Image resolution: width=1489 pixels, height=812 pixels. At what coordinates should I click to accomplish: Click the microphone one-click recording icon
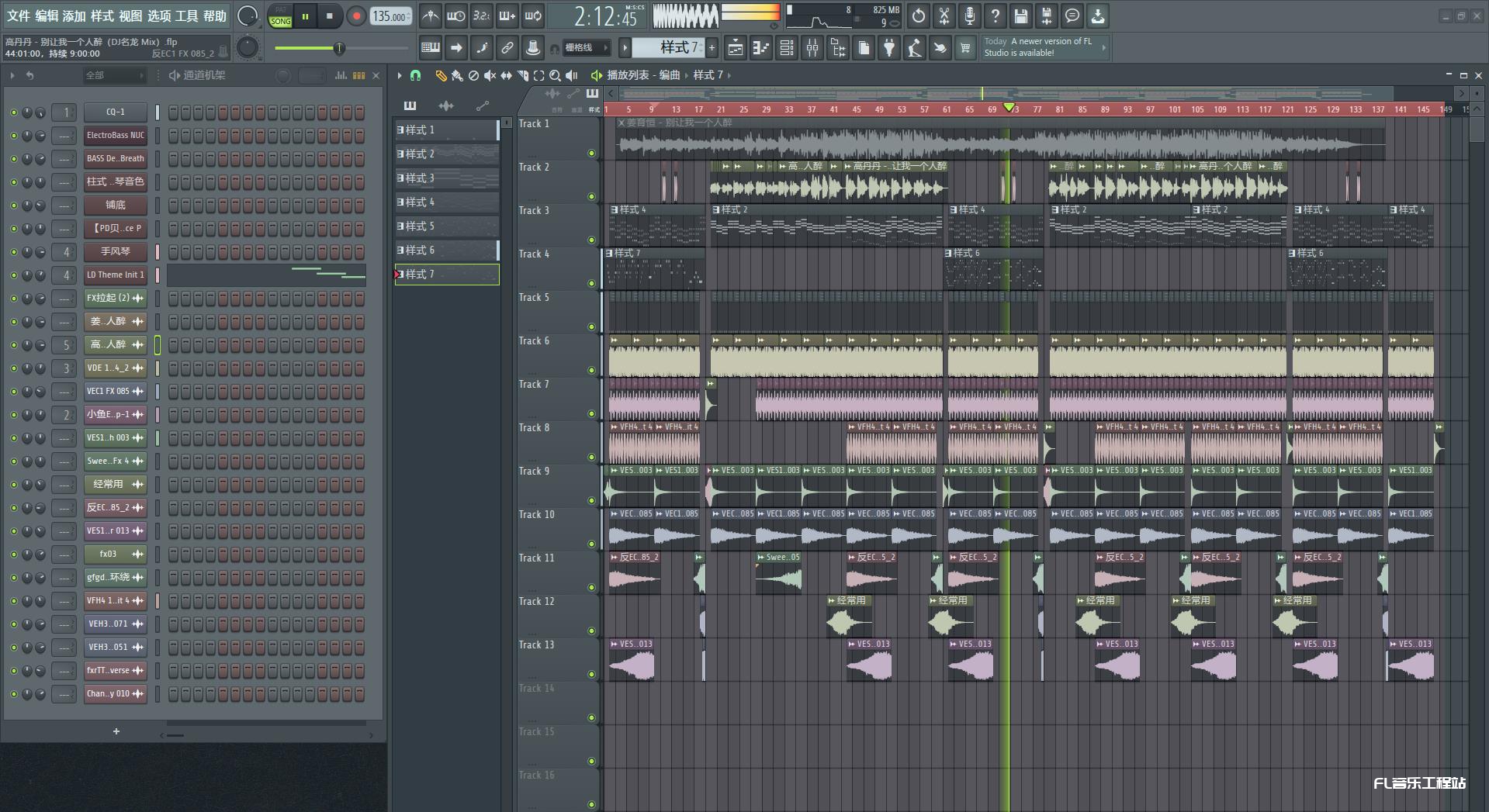pyautogui.click(x=970, y=16)
